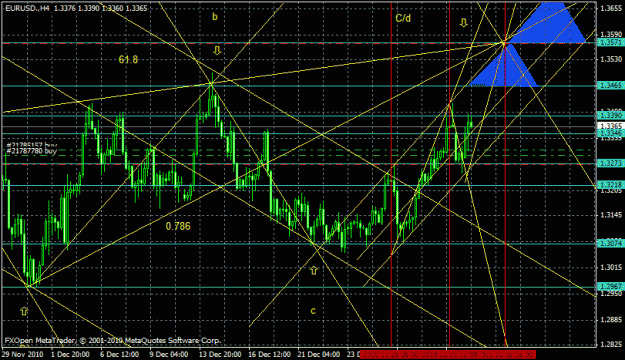Click the '16 Dec 12:00' time label
Image resolution: width=625 pixels, height=360 pixels.
coord(269,354)
